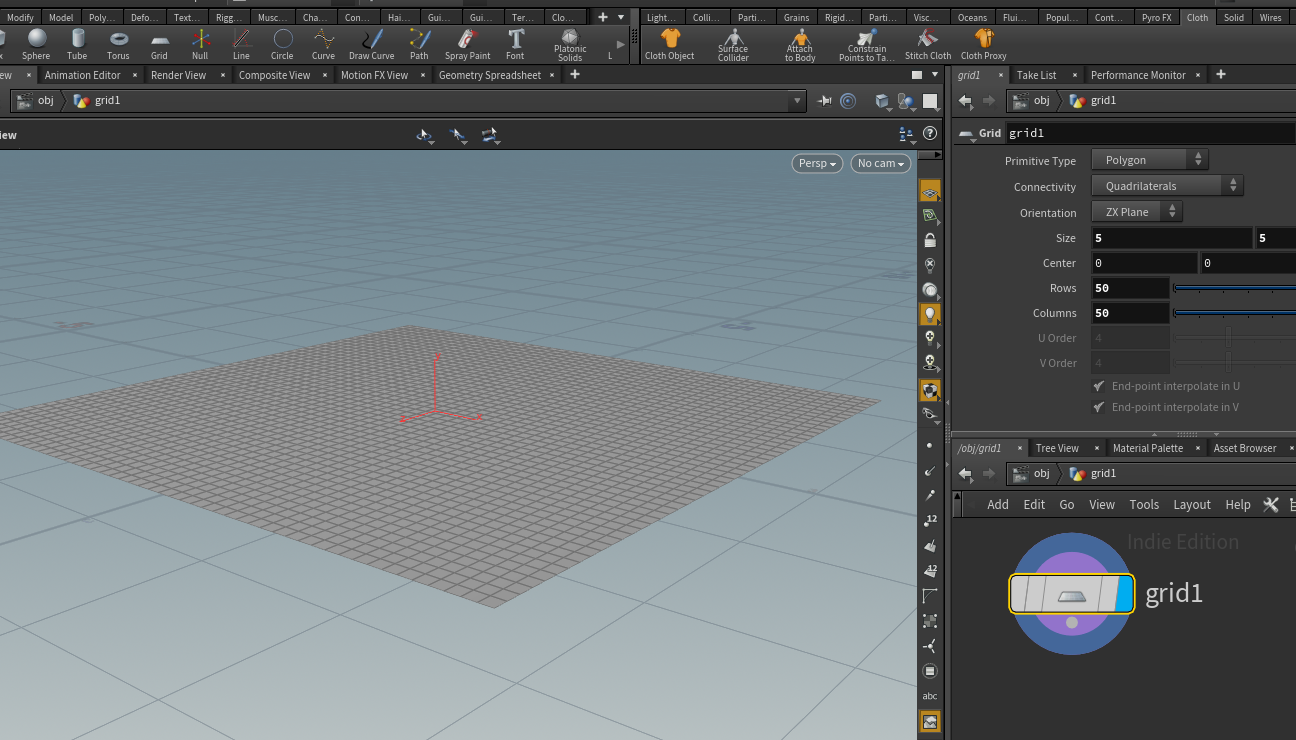Image resolution: width=1296 pixels, height=740 pixels.
Task: Select the Line shelf tool
Action: 241,43
